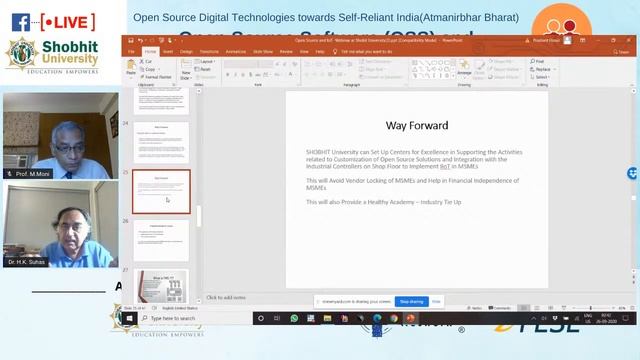Click the Find command
The height and width of the screenshot is (360, 640).
[x=537, y=61]
